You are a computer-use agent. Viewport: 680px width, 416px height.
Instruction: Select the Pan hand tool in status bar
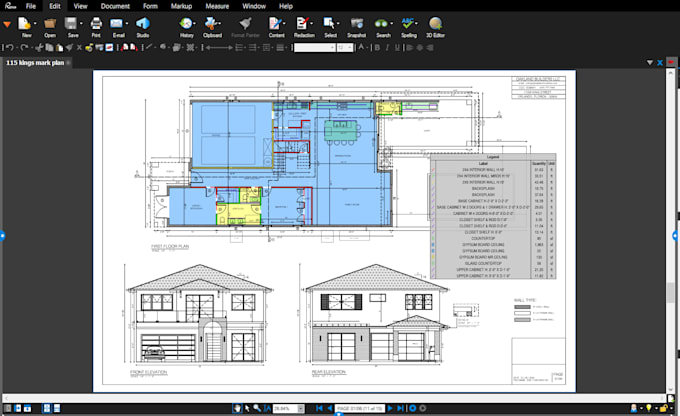coord(237,408)
